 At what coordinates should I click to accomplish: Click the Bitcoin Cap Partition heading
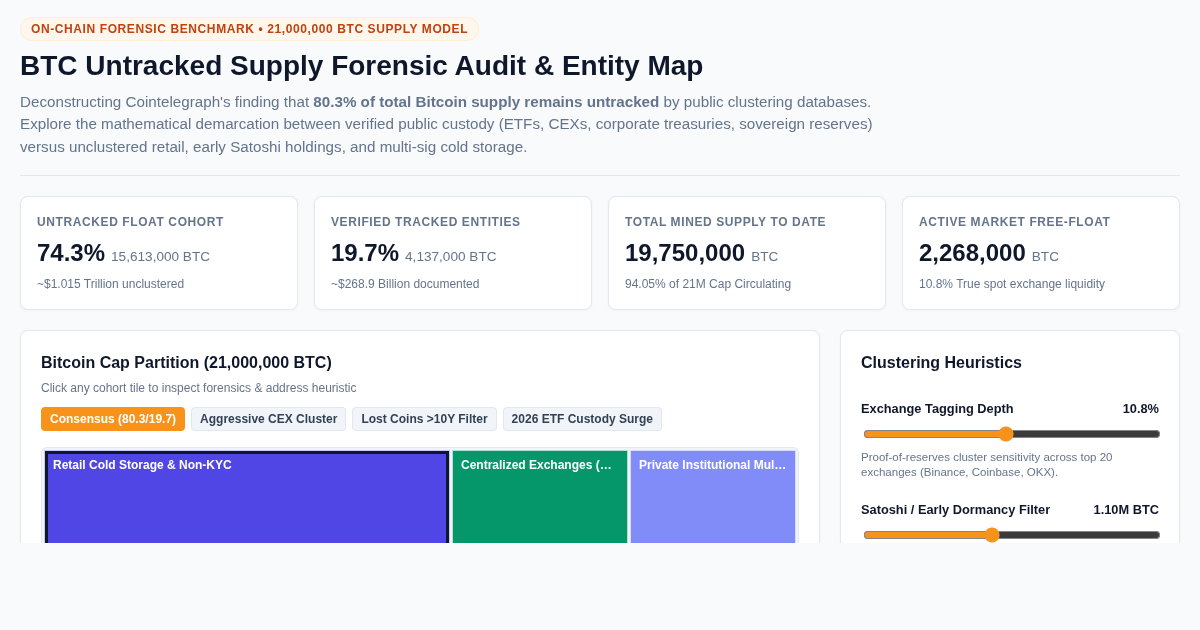pos(186,363)
